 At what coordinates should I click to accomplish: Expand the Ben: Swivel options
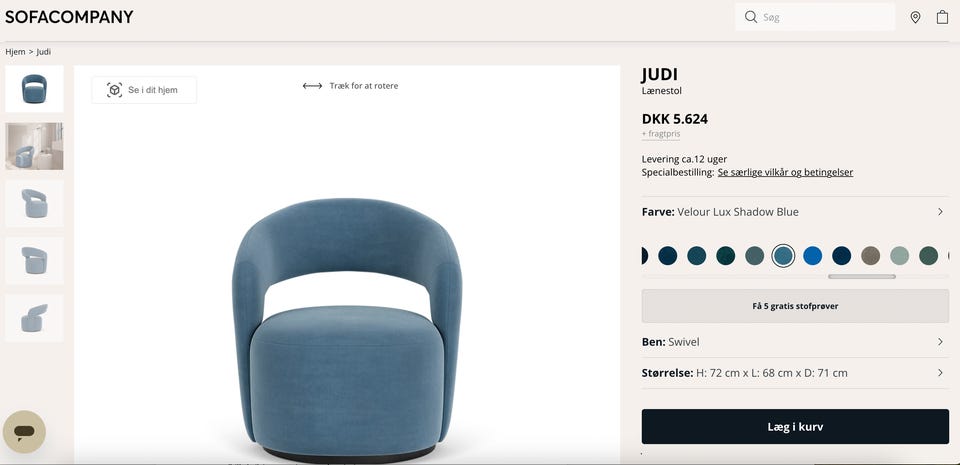795,342
